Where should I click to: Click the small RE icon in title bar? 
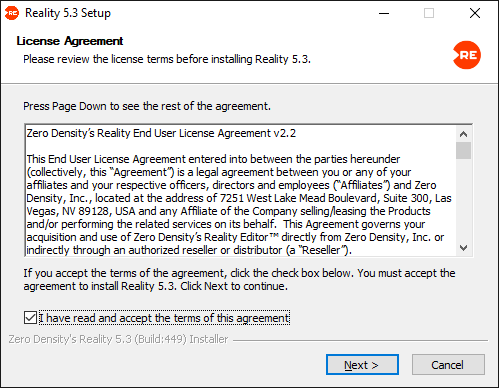[12, 13]
